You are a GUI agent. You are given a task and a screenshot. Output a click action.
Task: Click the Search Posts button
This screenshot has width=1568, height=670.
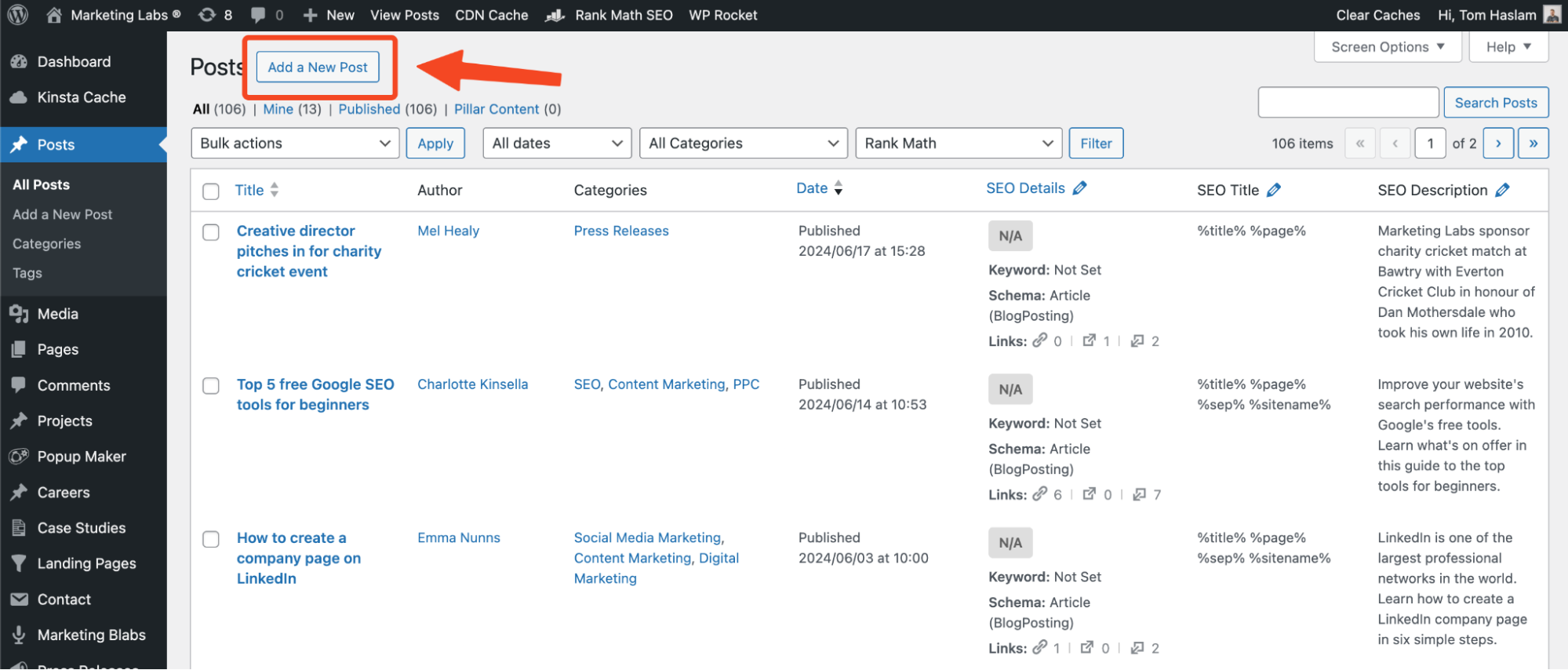click(x=1496, y=103)
